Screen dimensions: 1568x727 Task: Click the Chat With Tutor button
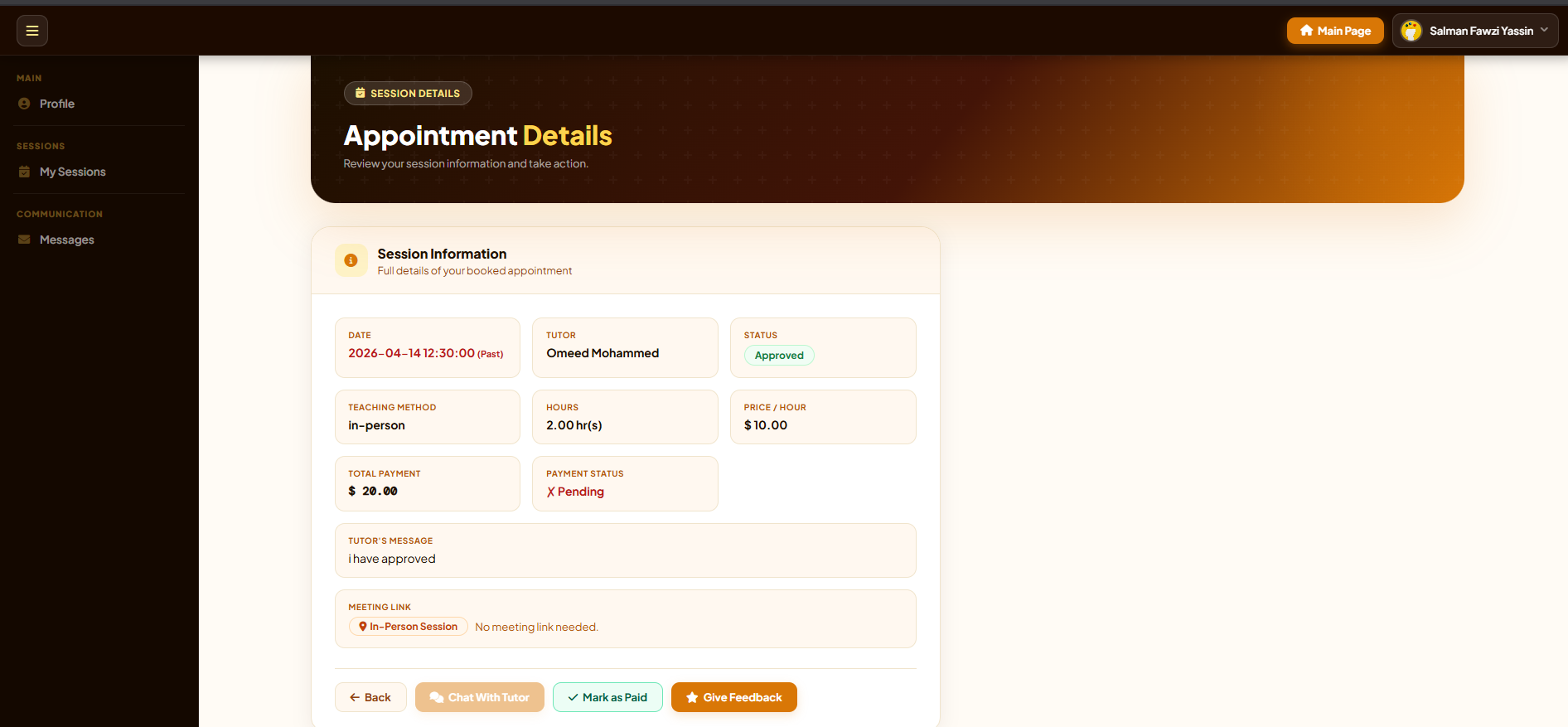[480, 697]
